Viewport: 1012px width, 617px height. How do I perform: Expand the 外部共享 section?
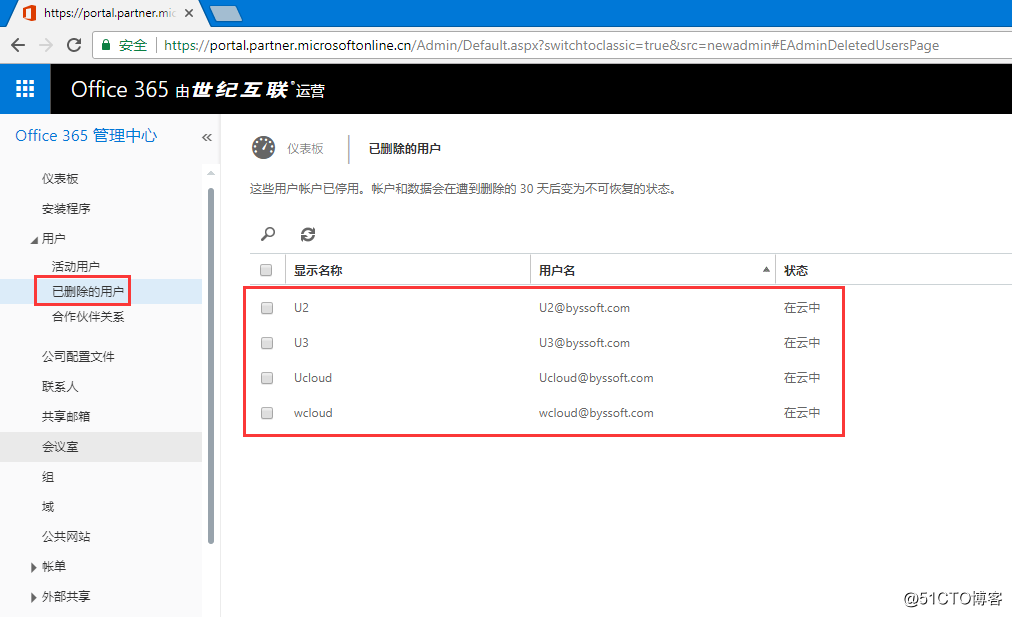point(34,598)
